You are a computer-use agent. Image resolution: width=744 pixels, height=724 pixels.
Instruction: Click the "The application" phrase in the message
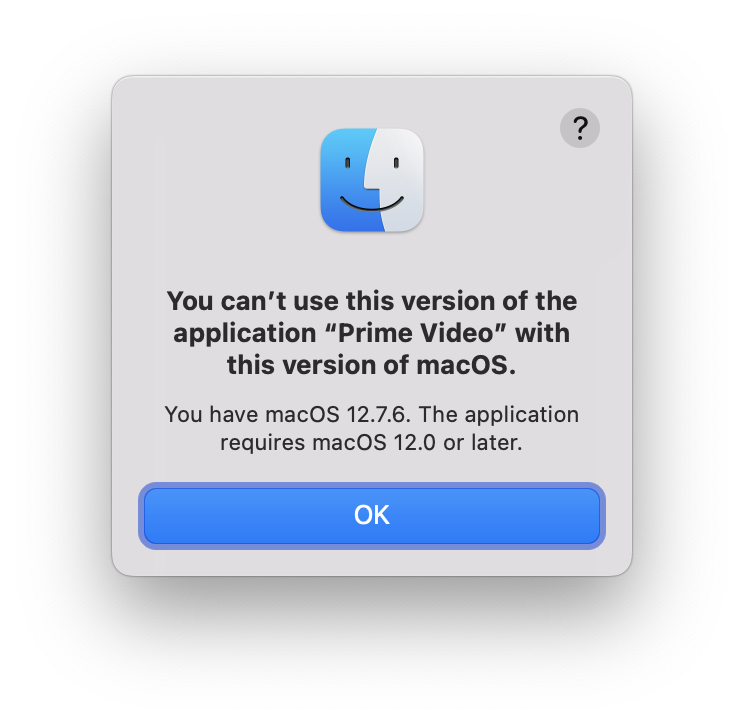pos(498,415)
